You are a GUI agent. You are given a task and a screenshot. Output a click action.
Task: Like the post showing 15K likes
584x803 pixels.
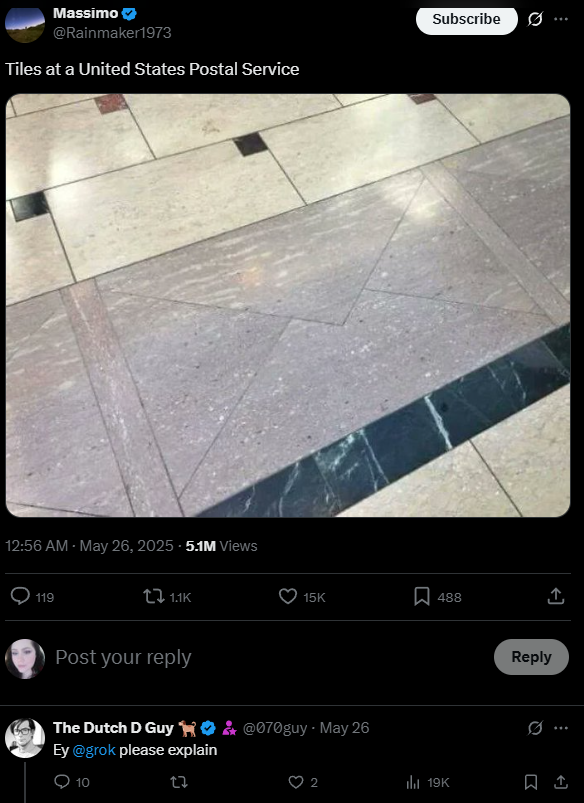tap(288, 597)
